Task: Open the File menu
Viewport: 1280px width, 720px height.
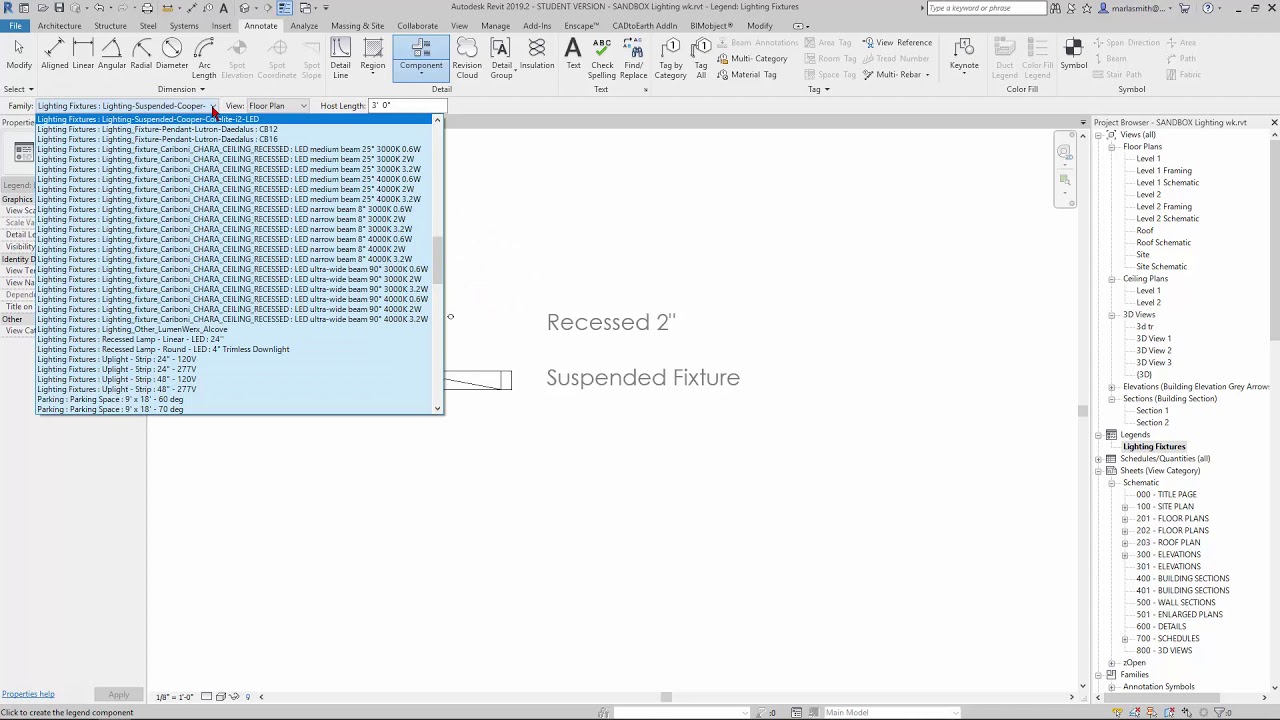Action: [x=16, y=26]
